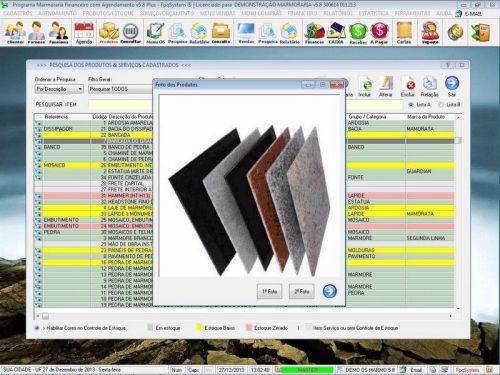The width and height of the screenshot is (500, 375).
Task: Click the Excluir delete icon
Action: (408, 87)
